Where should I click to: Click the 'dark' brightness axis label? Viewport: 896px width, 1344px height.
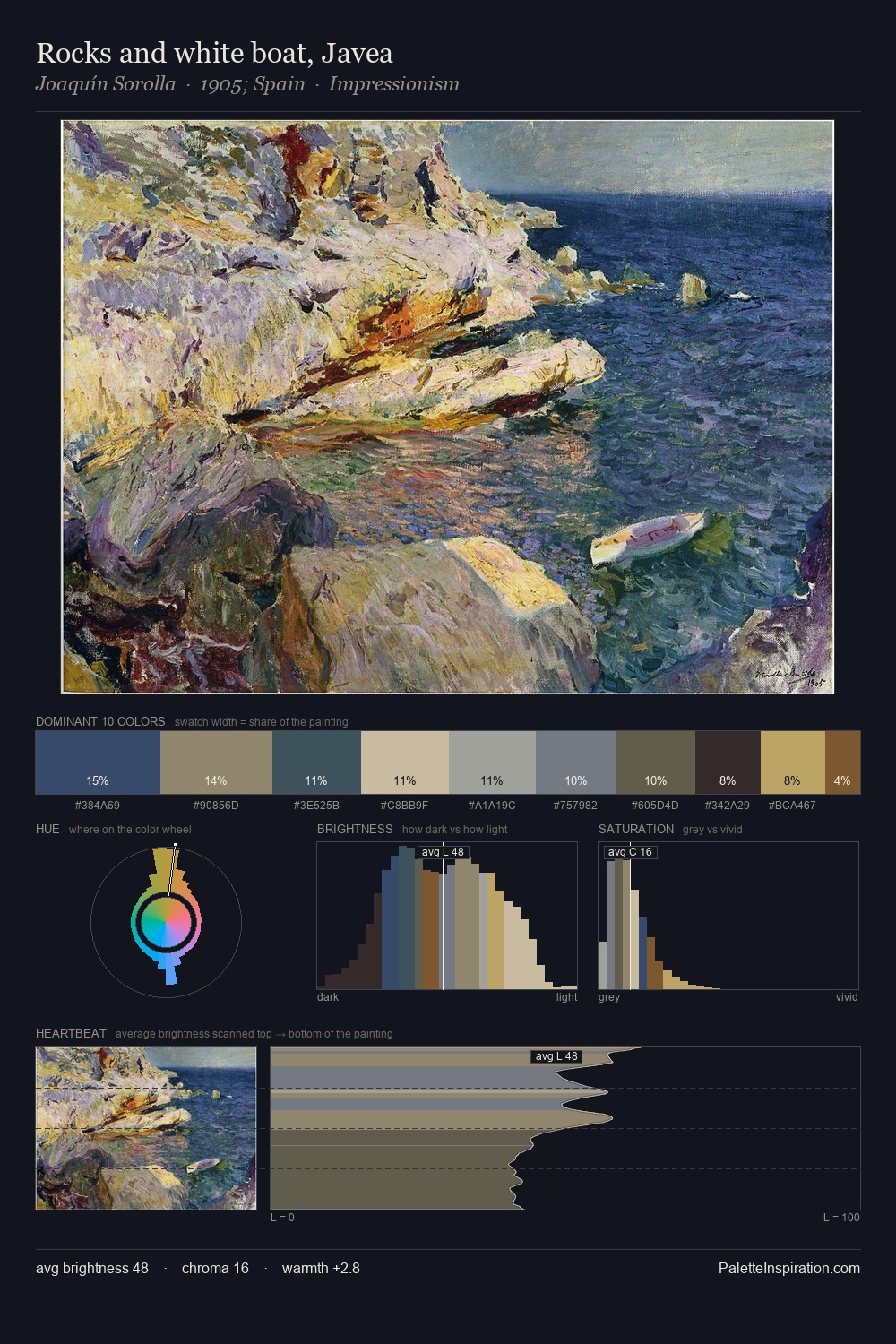pos(328,996)
